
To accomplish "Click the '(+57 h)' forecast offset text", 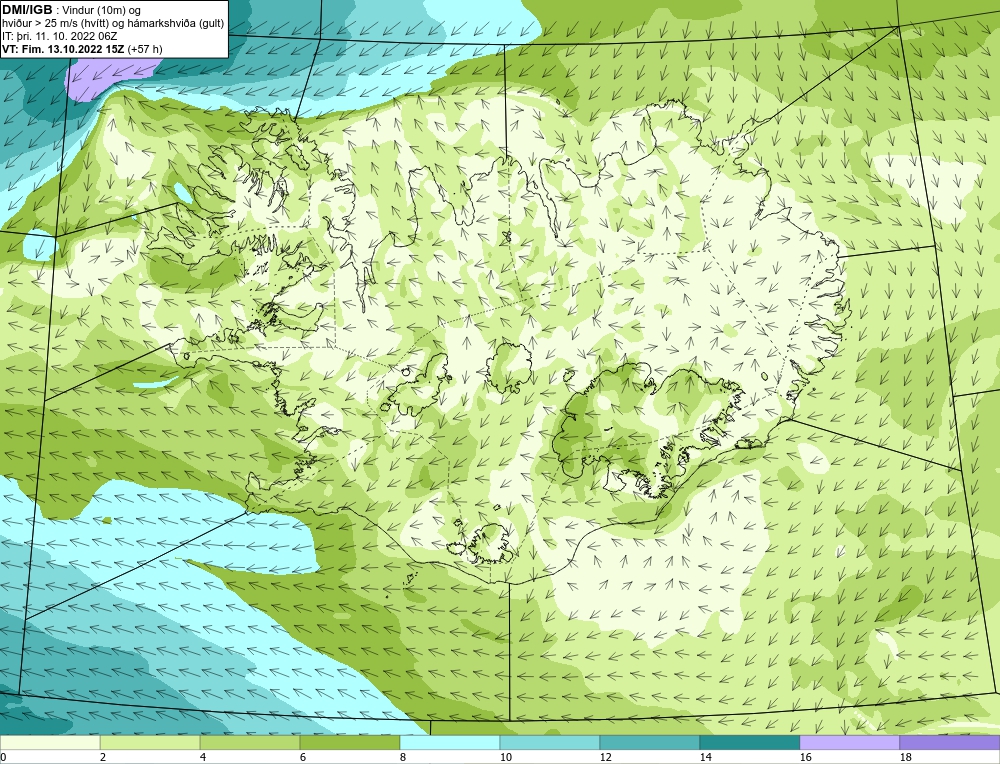I will tap(145, 49).
